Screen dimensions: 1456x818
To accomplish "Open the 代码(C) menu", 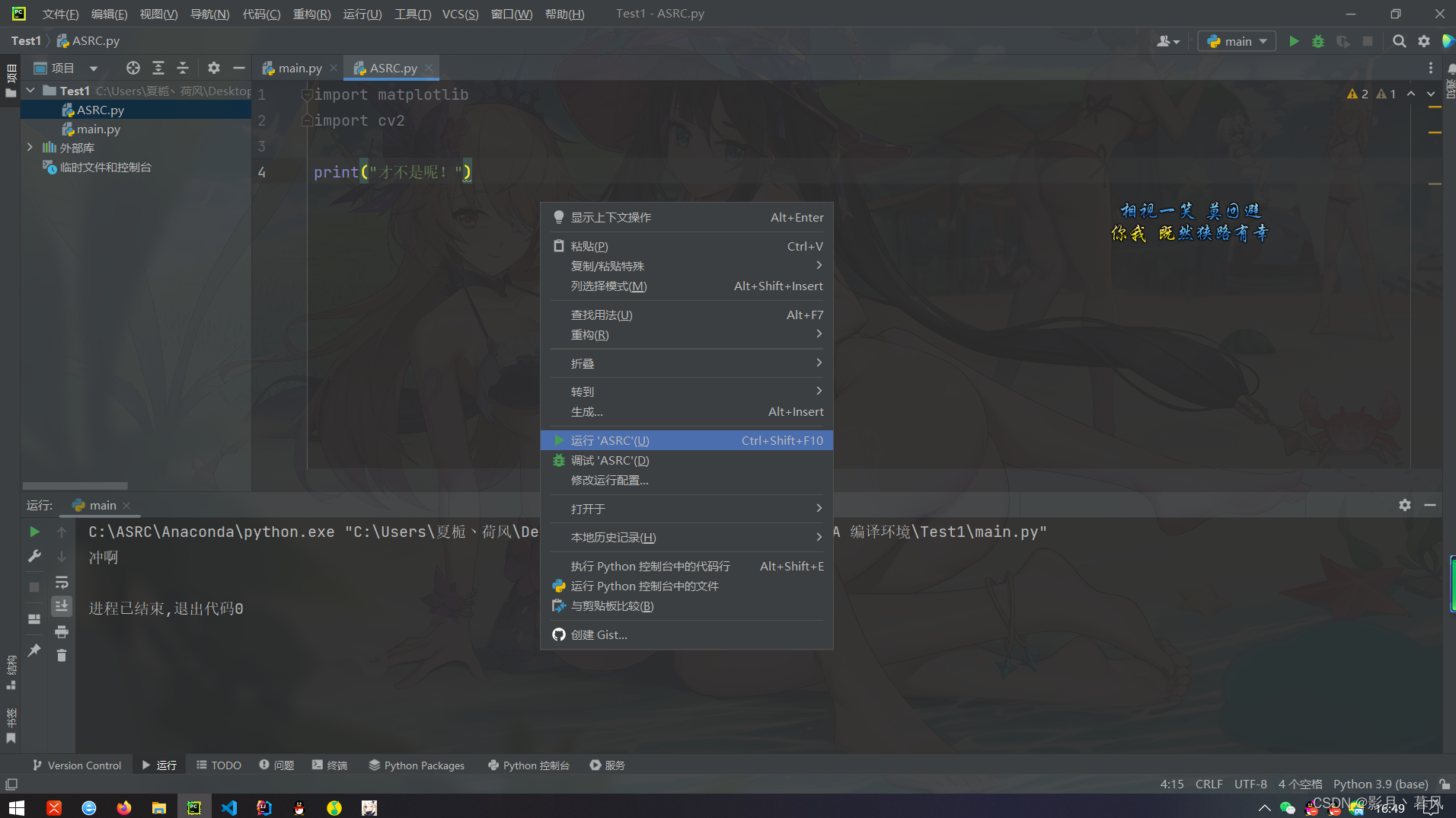I will 261,14.
